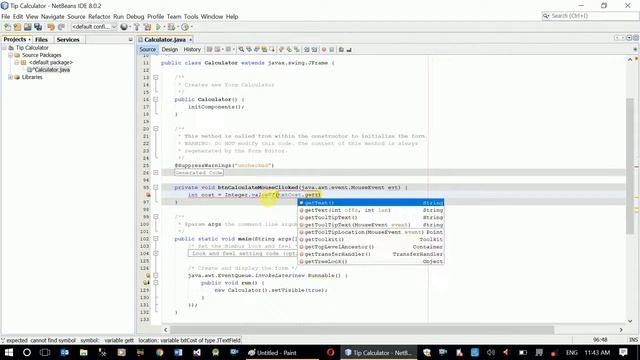Open the Edit menu
Screen dimensions: 640x360
(x=18, y=17)
